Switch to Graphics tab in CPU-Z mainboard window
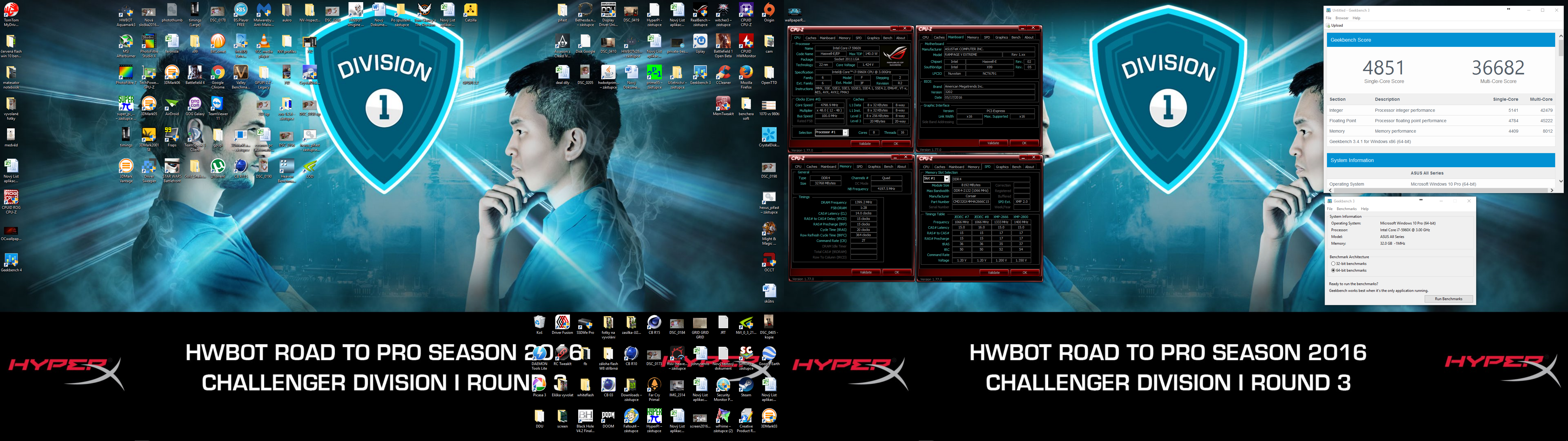Image resolution: width=1568 pixels, height=441 pixels. pyautogui.click(x=1001, y=38)
